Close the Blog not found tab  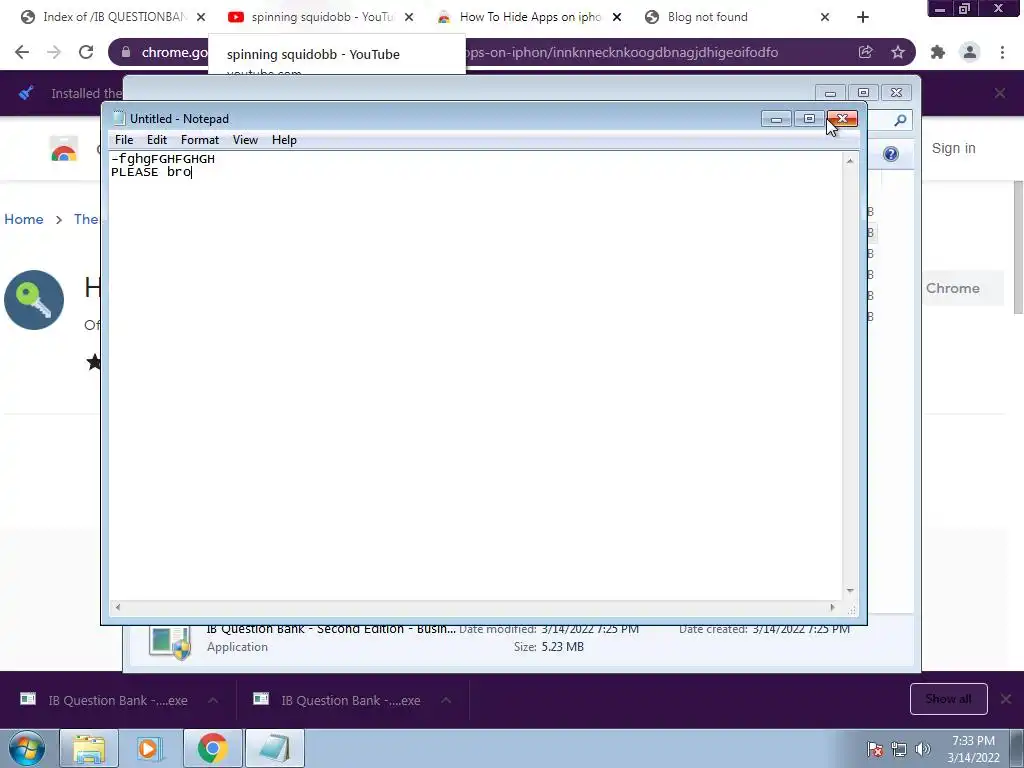(825, 17)
